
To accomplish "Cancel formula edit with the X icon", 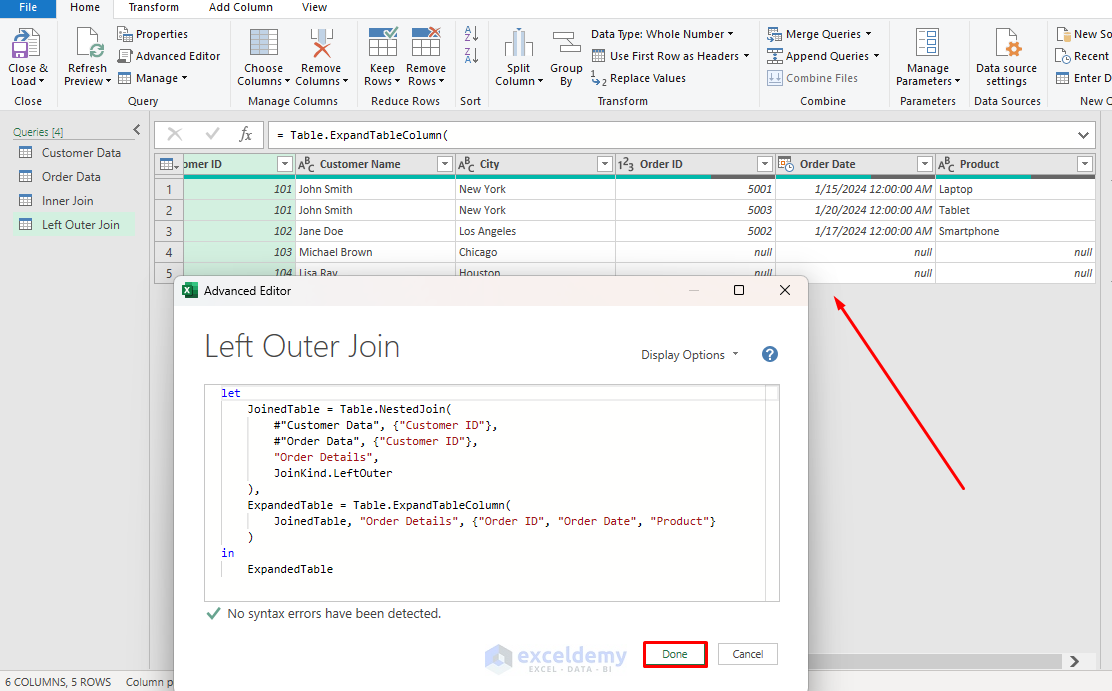I will tap(175, 134).
